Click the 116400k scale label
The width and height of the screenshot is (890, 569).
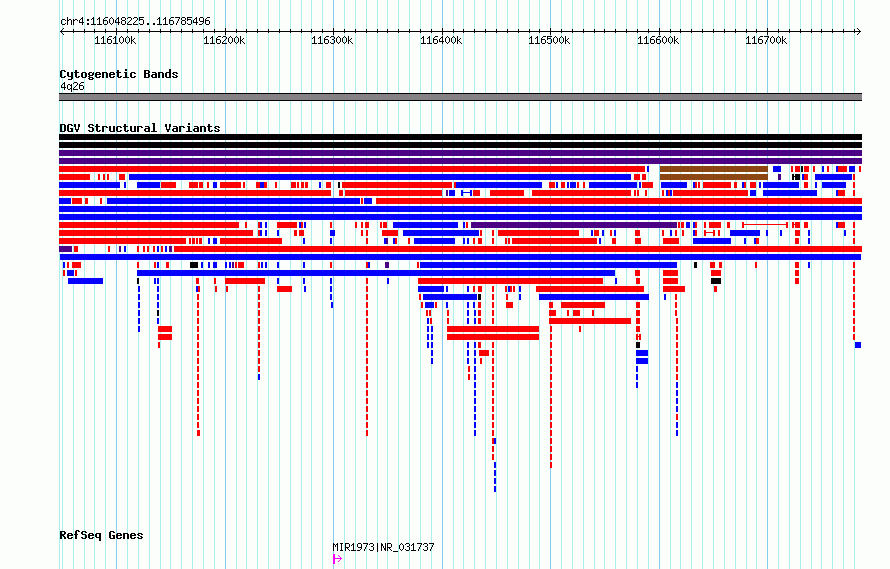[441, 40]
